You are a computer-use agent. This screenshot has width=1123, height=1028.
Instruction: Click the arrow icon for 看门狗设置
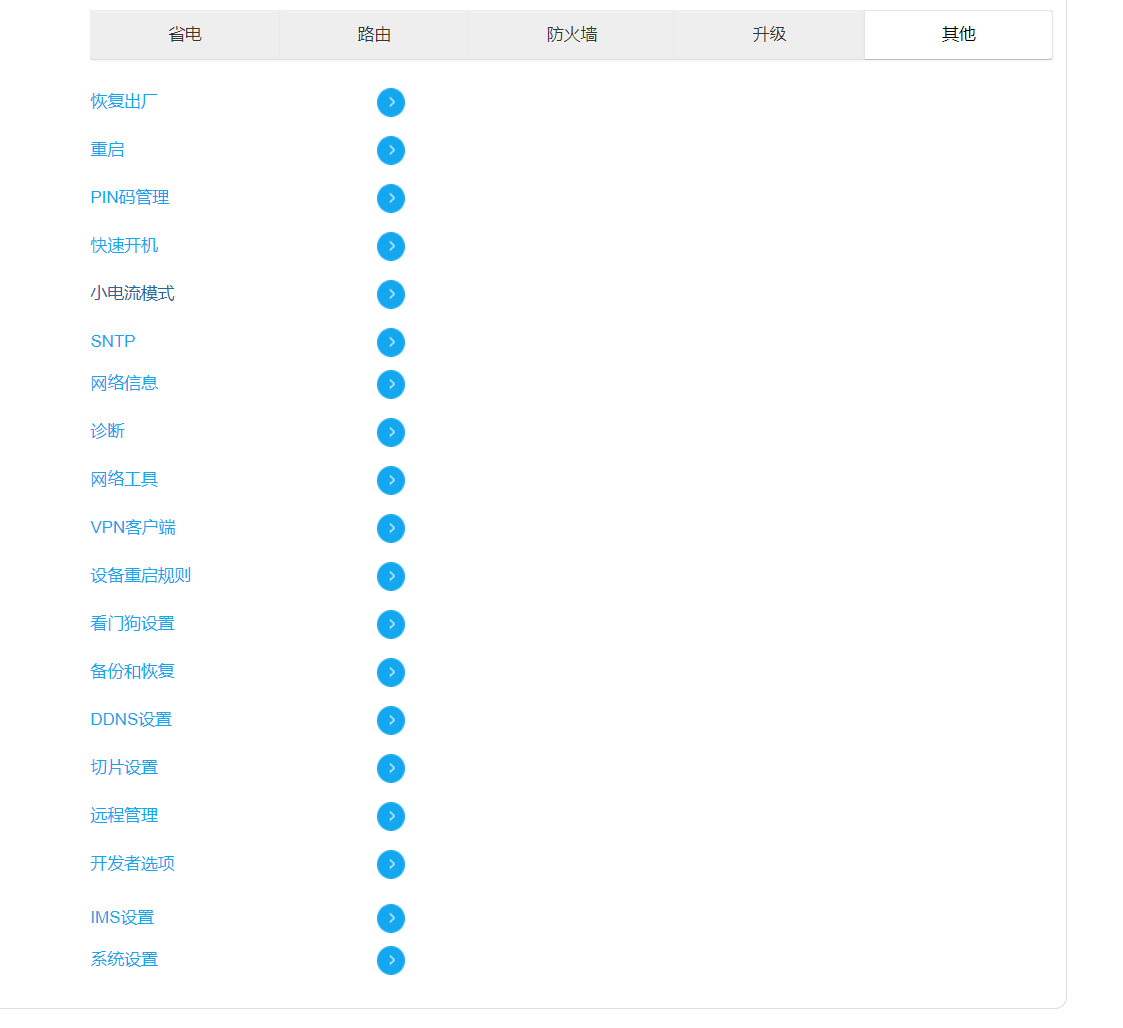click(x=391, y=624)
